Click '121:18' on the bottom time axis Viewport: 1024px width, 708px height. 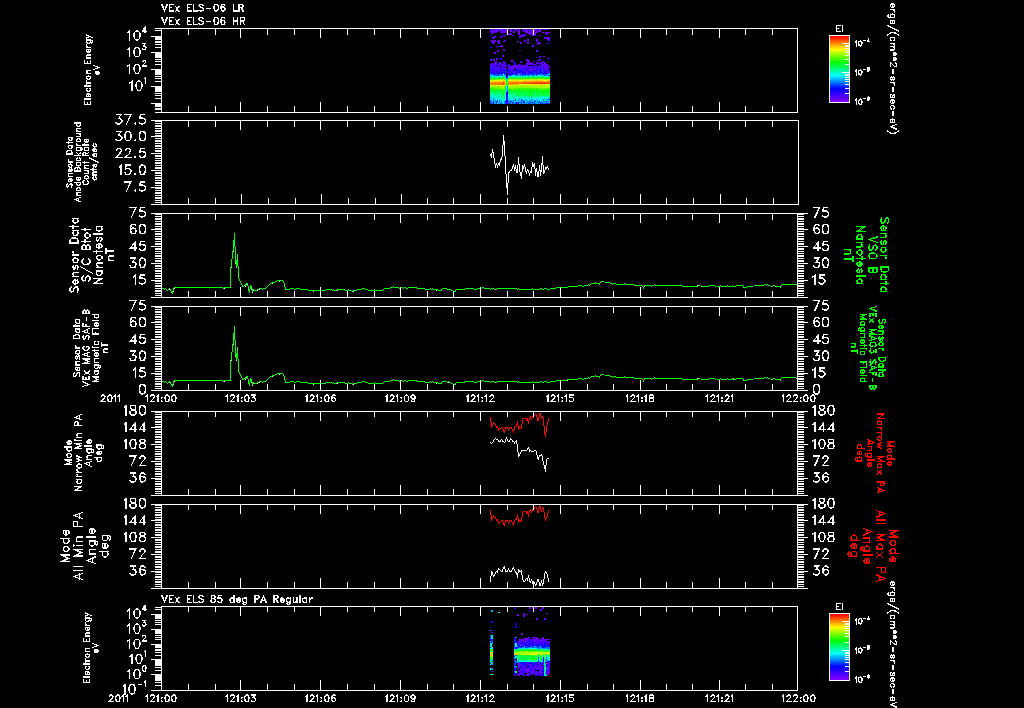pyautogui.click(x=639, y=698)
